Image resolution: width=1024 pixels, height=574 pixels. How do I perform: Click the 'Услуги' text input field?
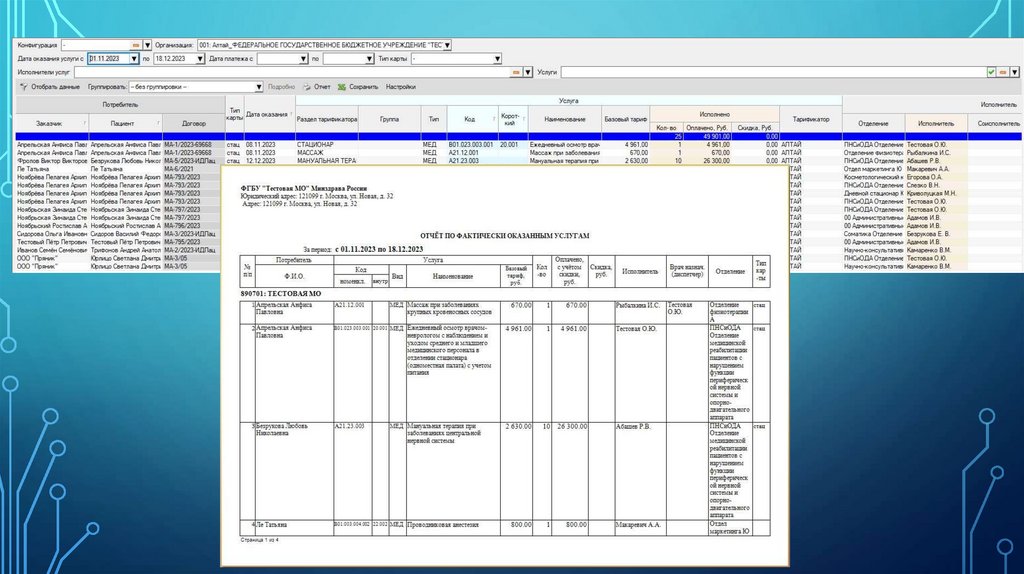pos(770,73)
